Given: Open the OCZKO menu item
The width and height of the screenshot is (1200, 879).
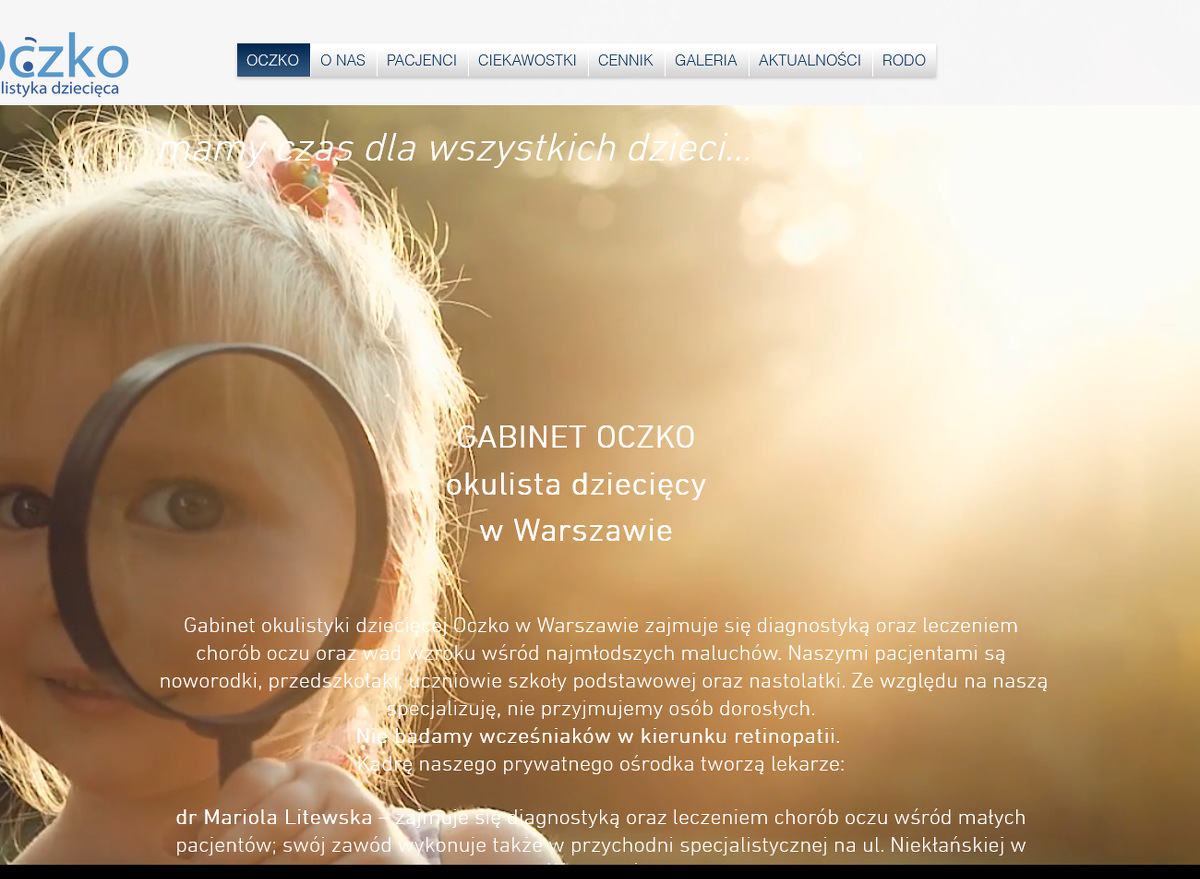Looking at the screenshot, I should (273, 60).
